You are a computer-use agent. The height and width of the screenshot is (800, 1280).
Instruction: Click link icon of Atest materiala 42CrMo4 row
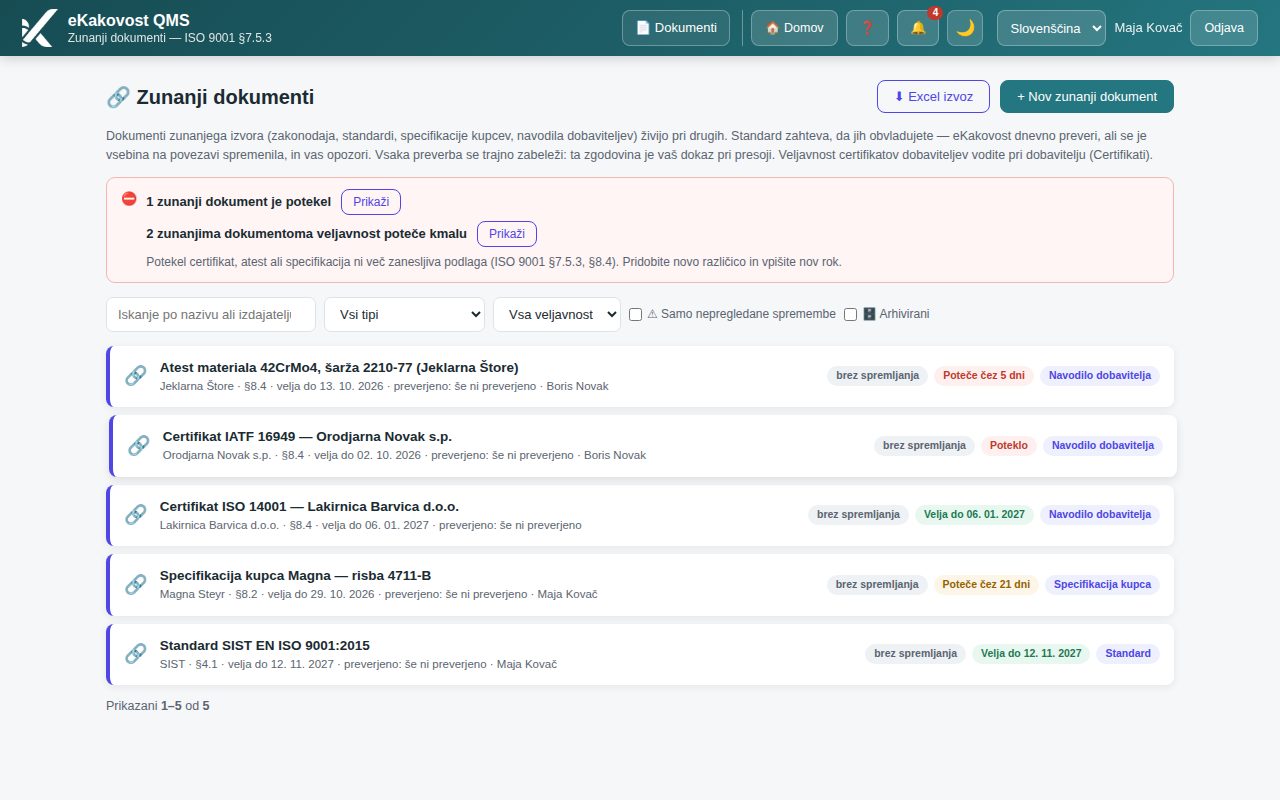pos(136,376)
